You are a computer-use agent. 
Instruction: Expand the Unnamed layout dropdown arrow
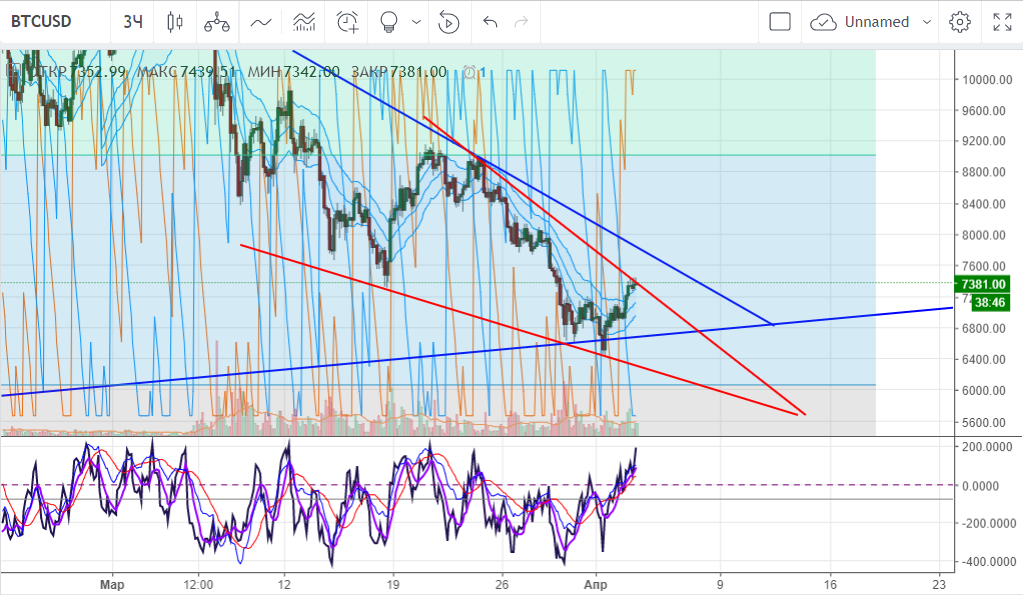(927, 22)
